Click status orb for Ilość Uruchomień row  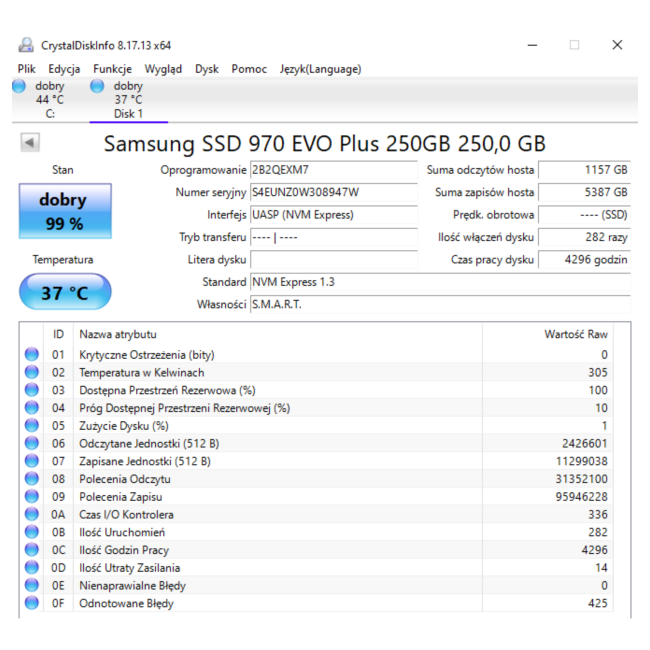pyautogui.click(x=32, y=532)
